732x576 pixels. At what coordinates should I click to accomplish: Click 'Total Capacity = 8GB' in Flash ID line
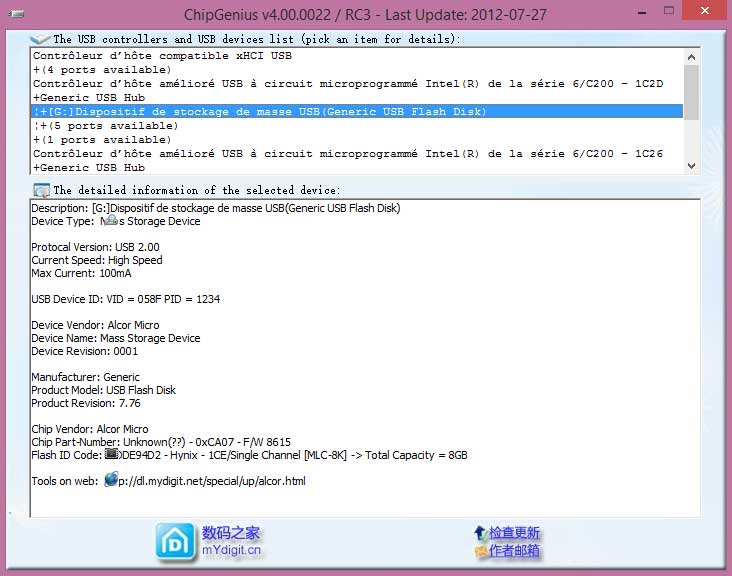pyautogui.click(x=416, y=455)
